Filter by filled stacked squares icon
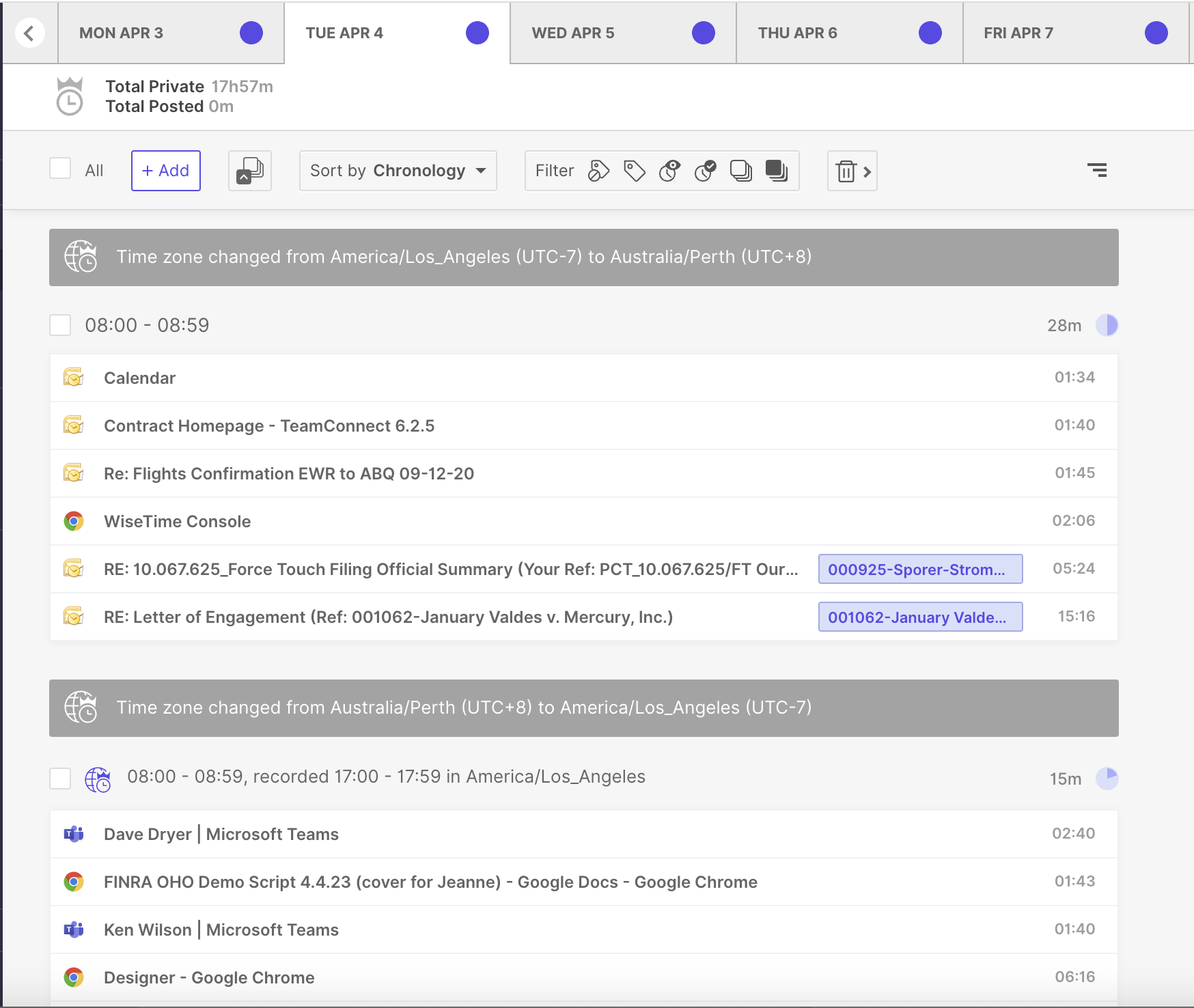The image size is (1194, 1008). tap(777, 171)
